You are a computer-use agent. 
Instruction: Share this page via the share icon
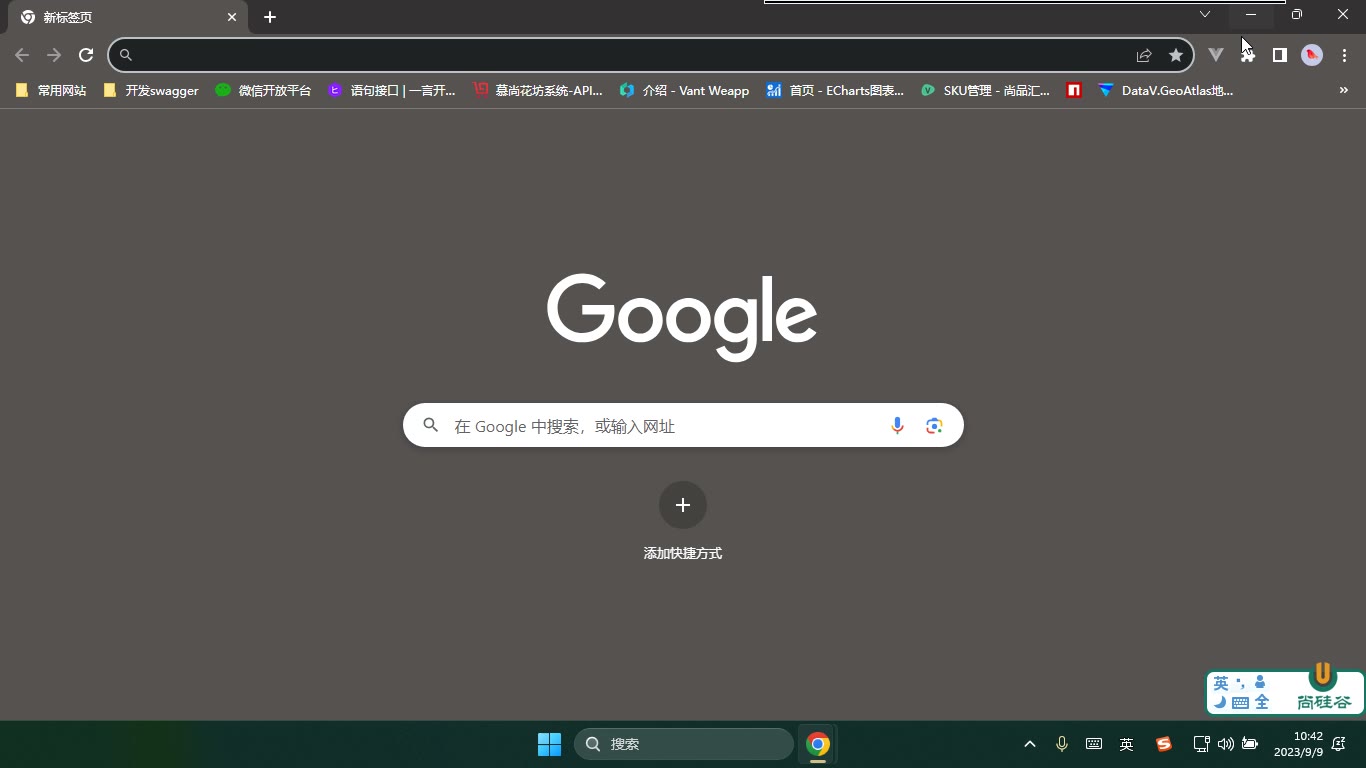click(1144, 55)
